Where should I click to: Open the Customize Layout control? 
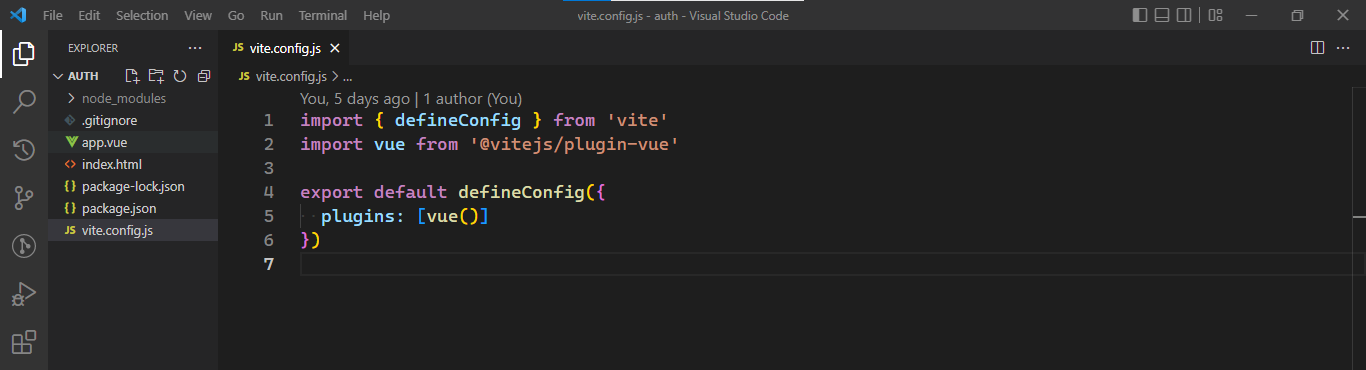point(1215,15)
